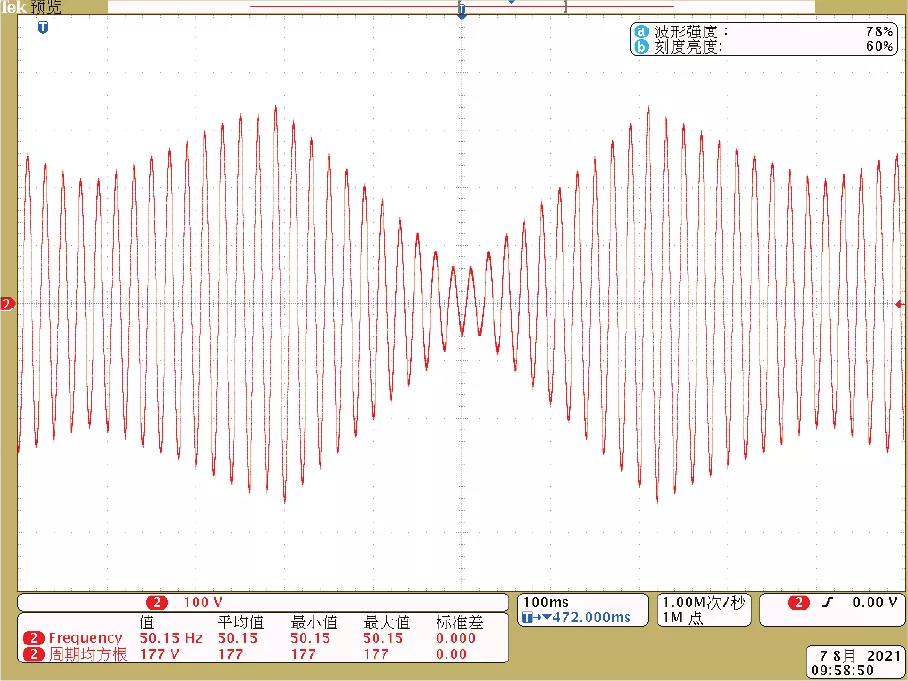Viewport: 908px width, 681px height.
Task: Click the 78% waveform intensity value
Action: (x=880, y=31)
